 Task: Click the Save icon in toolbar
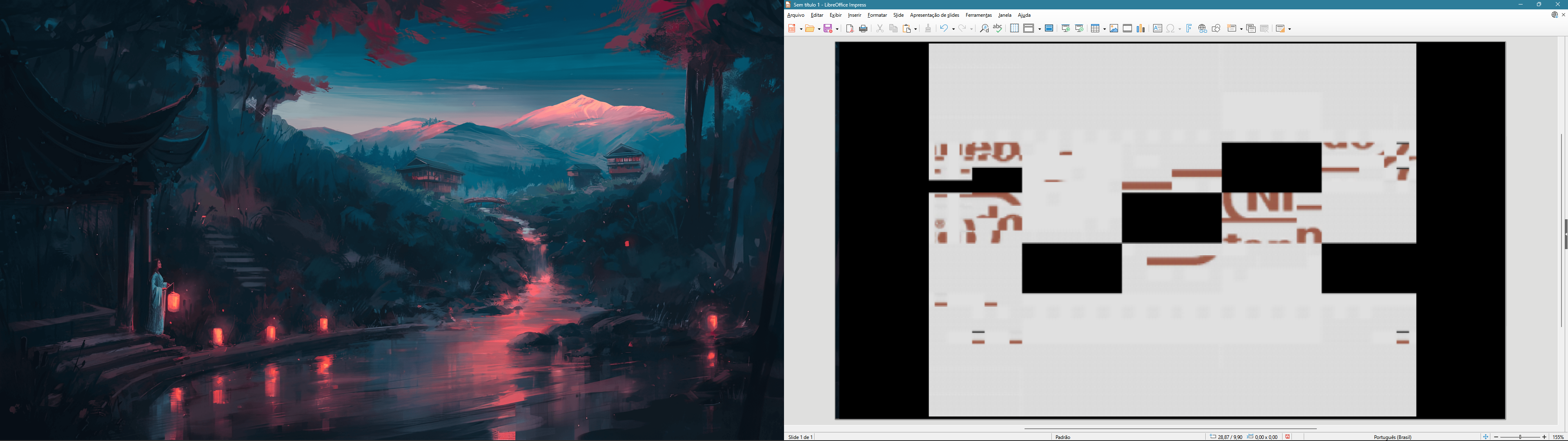click(x=829, y=29)
